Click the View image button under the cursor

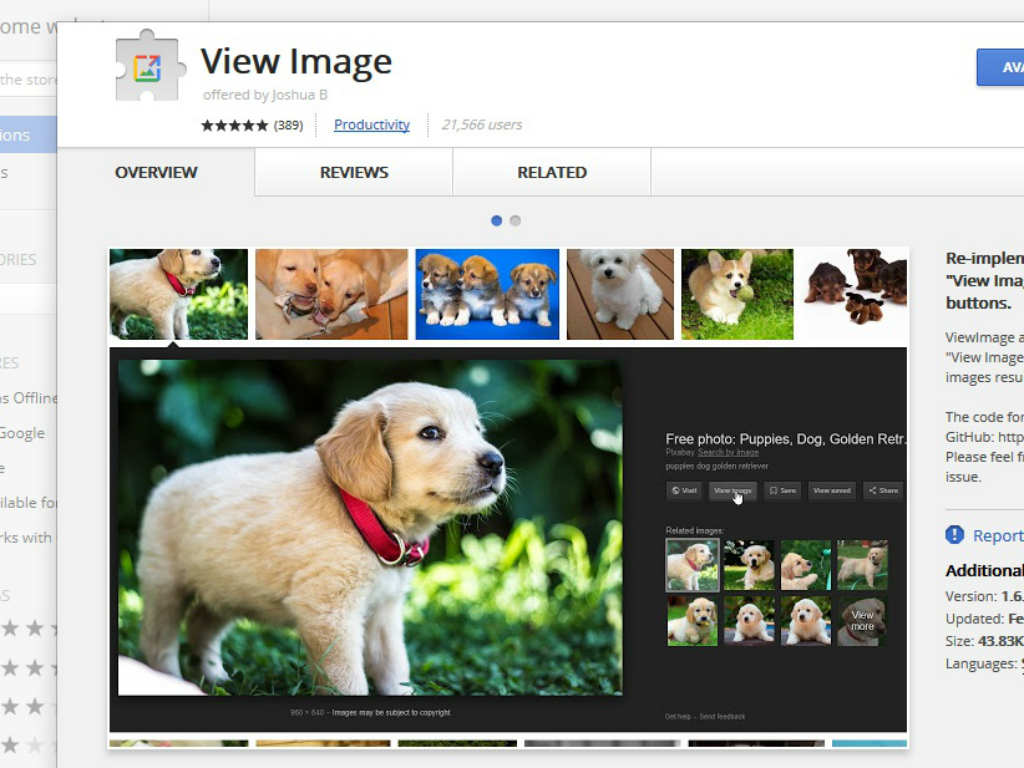[732, 491]
